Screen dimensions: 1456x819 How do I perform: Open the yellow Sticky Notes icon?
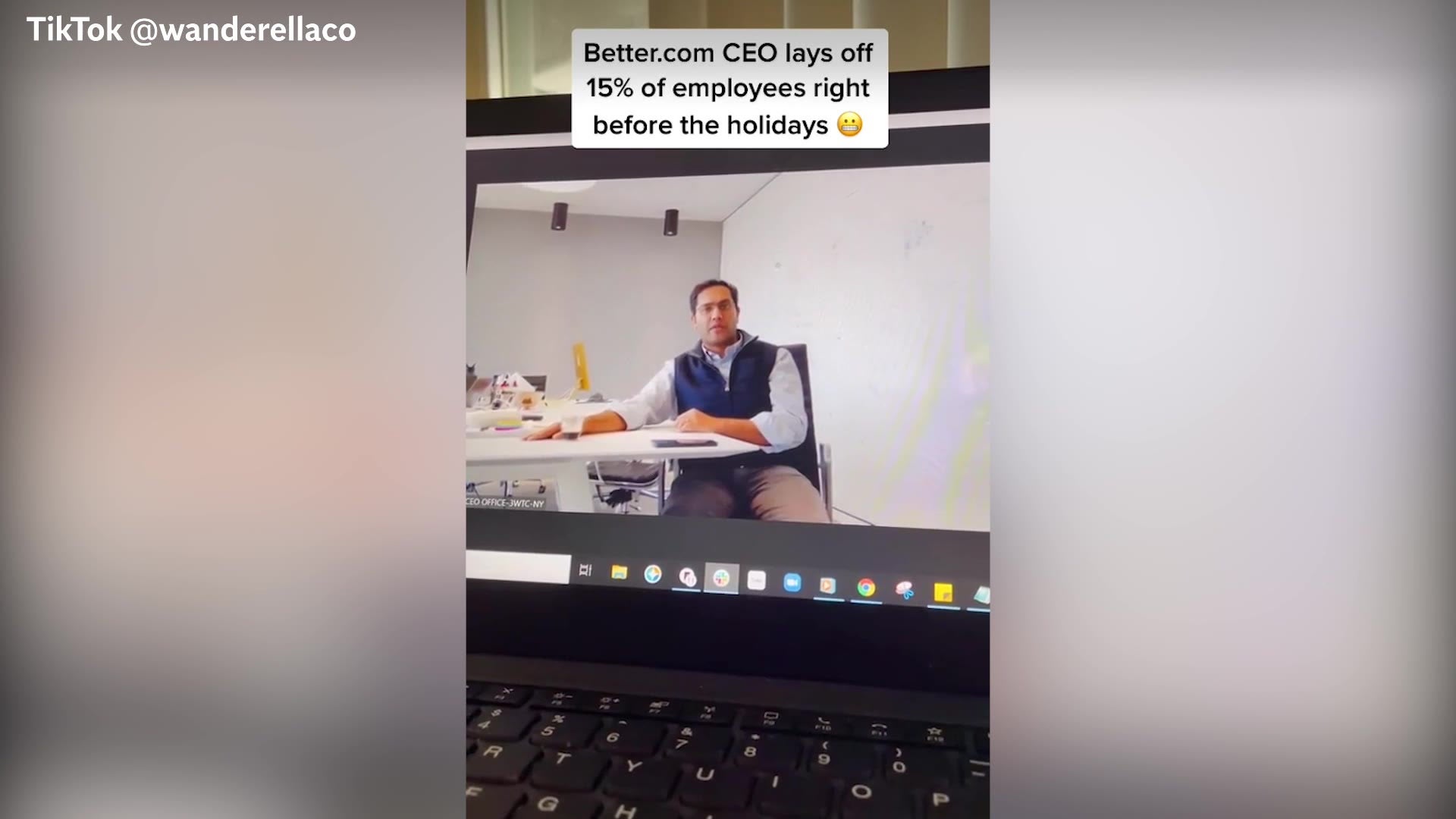pyautogui.click(x=943, y=592)
